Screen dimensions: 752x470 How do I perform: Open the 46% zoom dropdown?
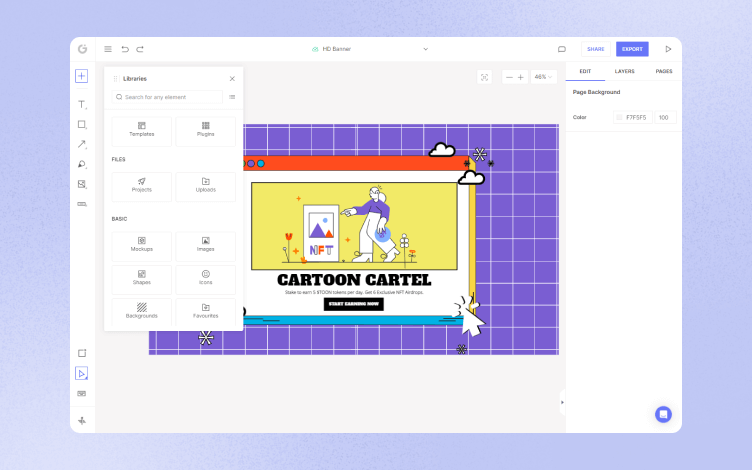pyautogui.click(x=543, y=77)
